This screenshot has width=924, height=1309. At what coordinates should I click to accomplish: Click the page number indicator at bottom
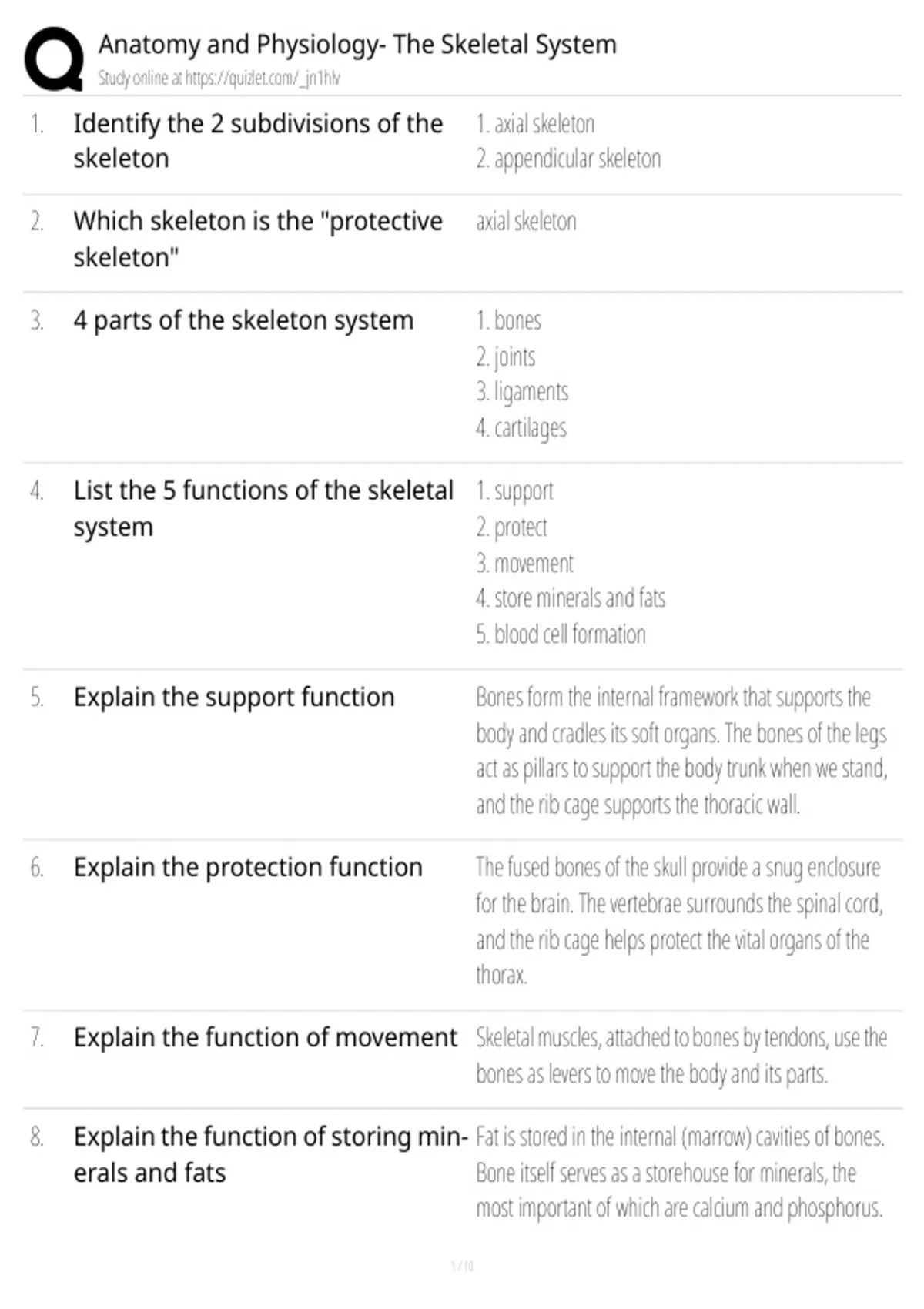462,1266
